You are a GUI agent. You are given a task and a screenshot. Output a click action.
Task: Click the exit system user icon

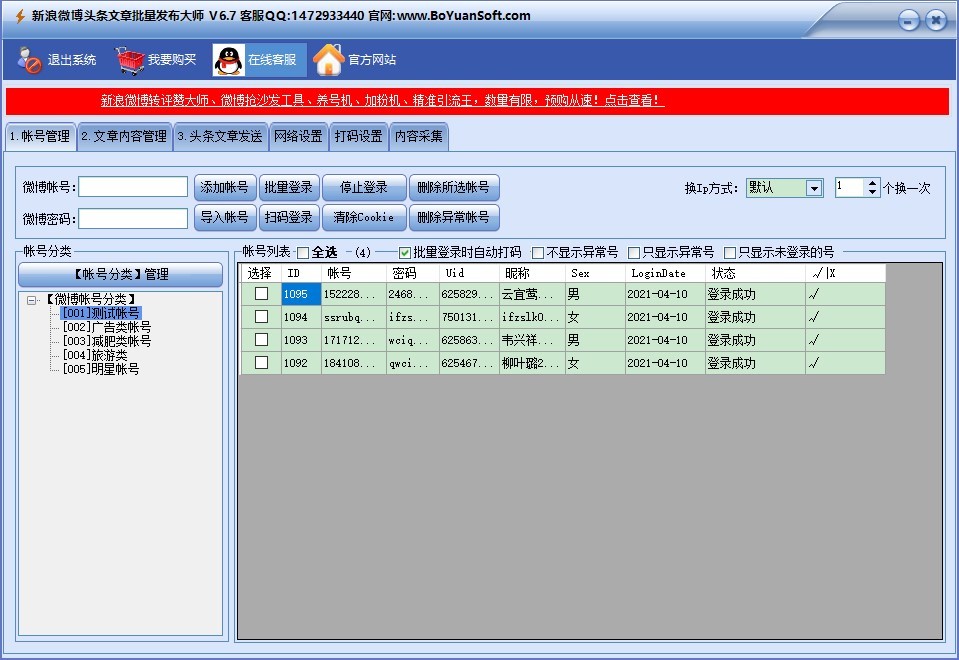coord(29,60)
